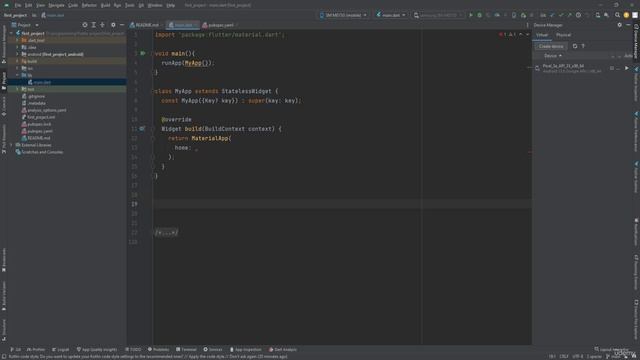Place cursor on empty line 19 in editor
The width and height of the screenshot is (640, 360).
[x=342, y=204]
